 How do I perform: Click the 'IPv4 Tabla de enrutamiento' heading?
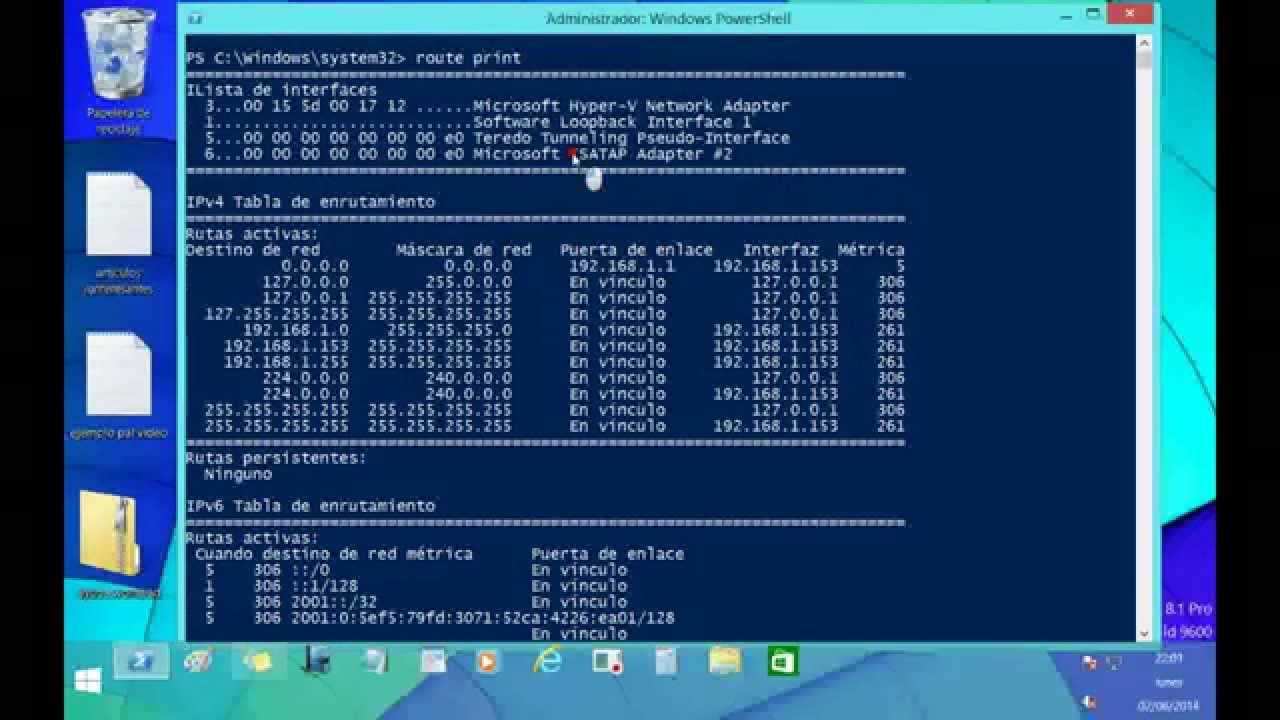(x=310, y=202)
